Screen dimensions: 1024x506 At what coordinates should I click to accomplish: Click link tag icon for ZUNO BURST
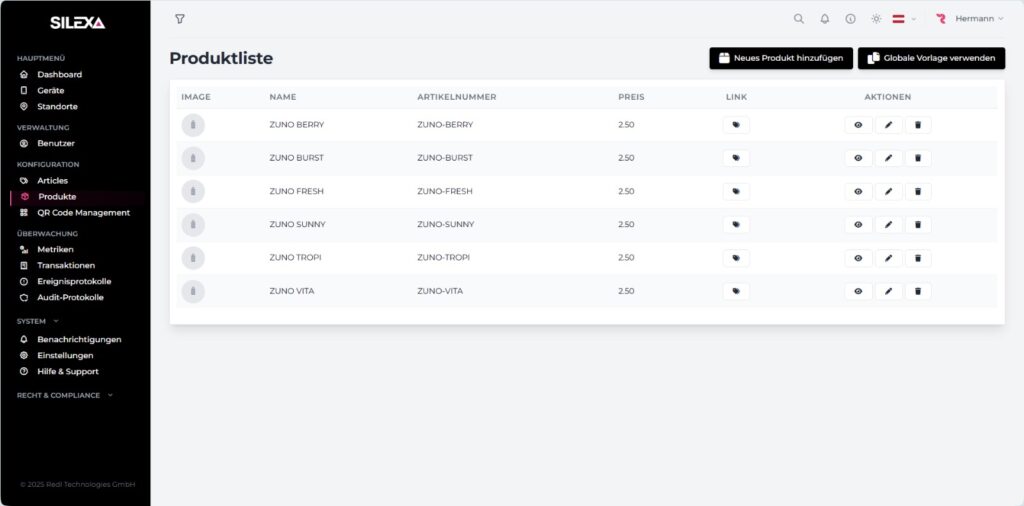coord(736,158)
